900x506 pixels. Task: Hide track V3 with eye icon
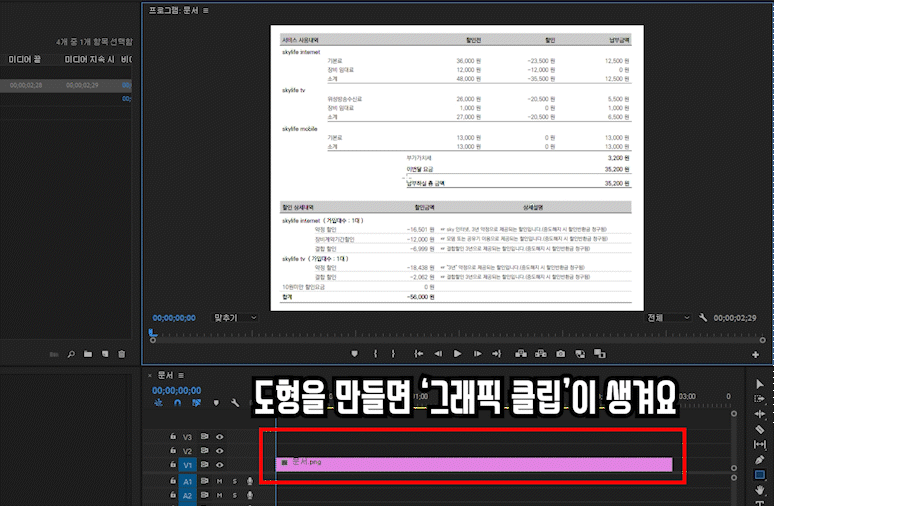coord(219,437)
